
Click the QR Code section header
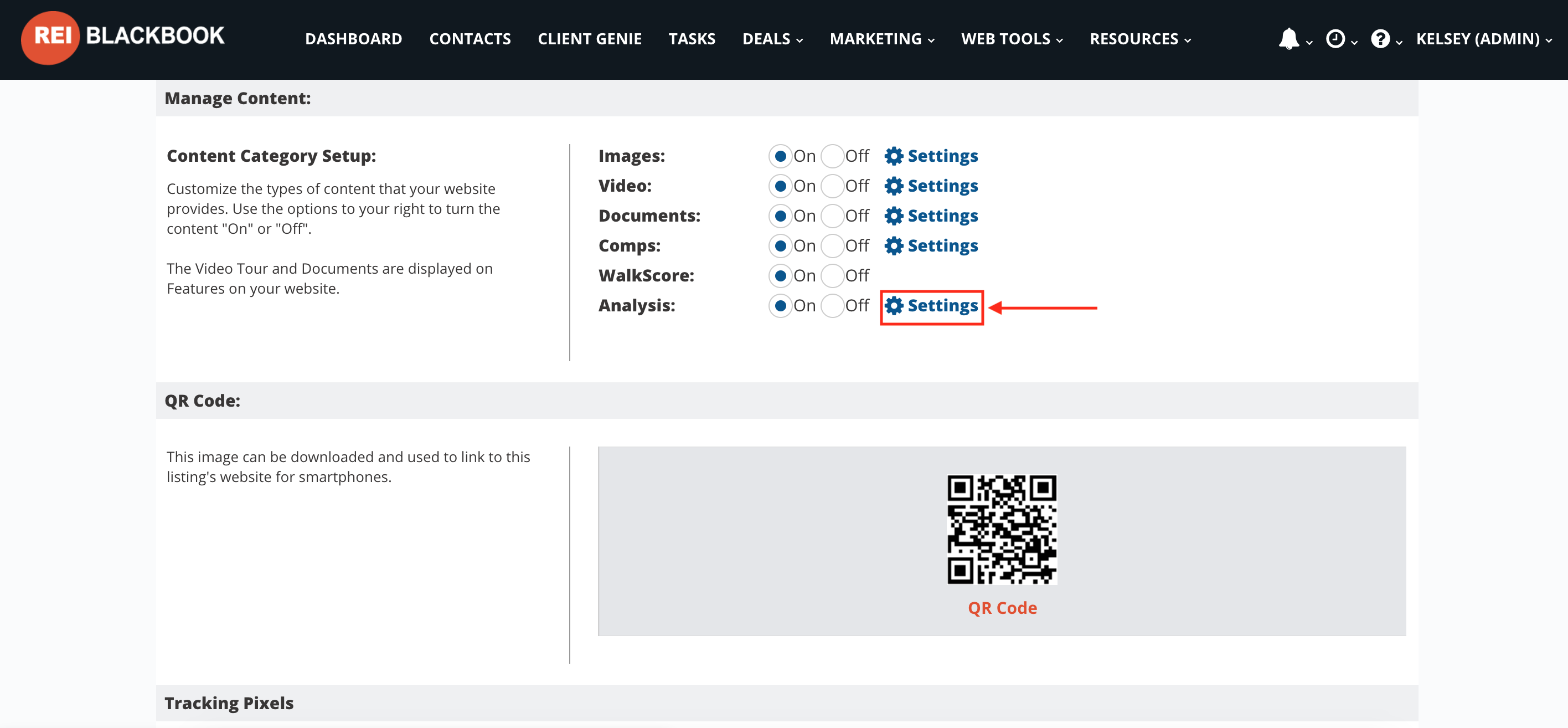click(x=787, y=400)
